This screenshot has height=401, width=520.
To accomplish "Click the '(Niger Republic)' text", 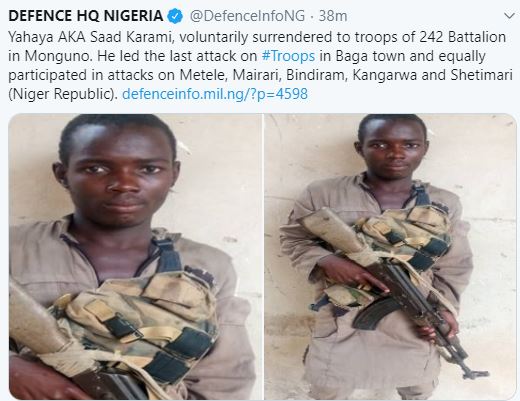I will pyautogui.click(x=63, y=94).
